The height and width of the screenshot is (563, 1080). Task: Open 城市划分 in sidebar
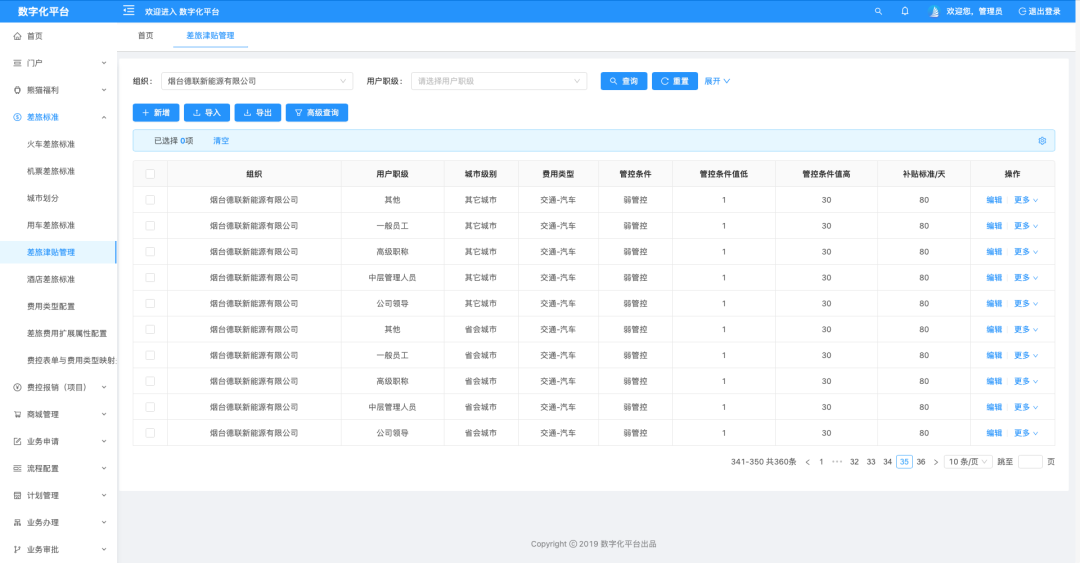click(43, 198)
